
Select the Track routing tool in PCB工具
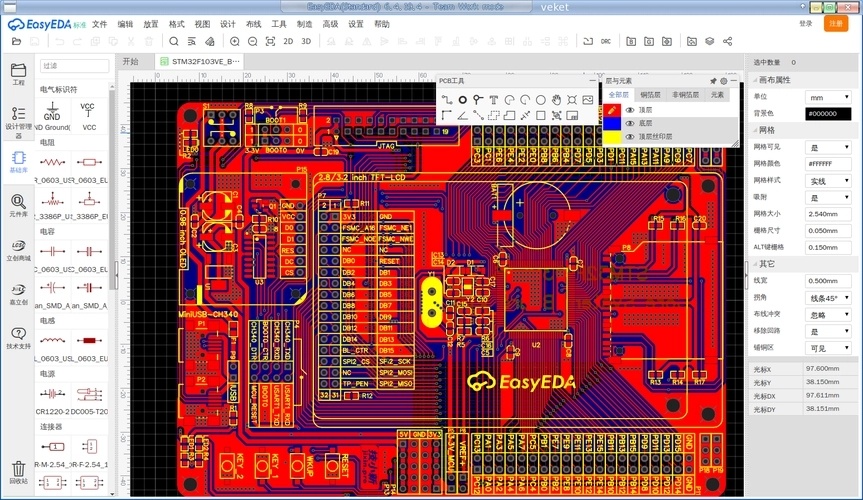click(x=447, y=100)
